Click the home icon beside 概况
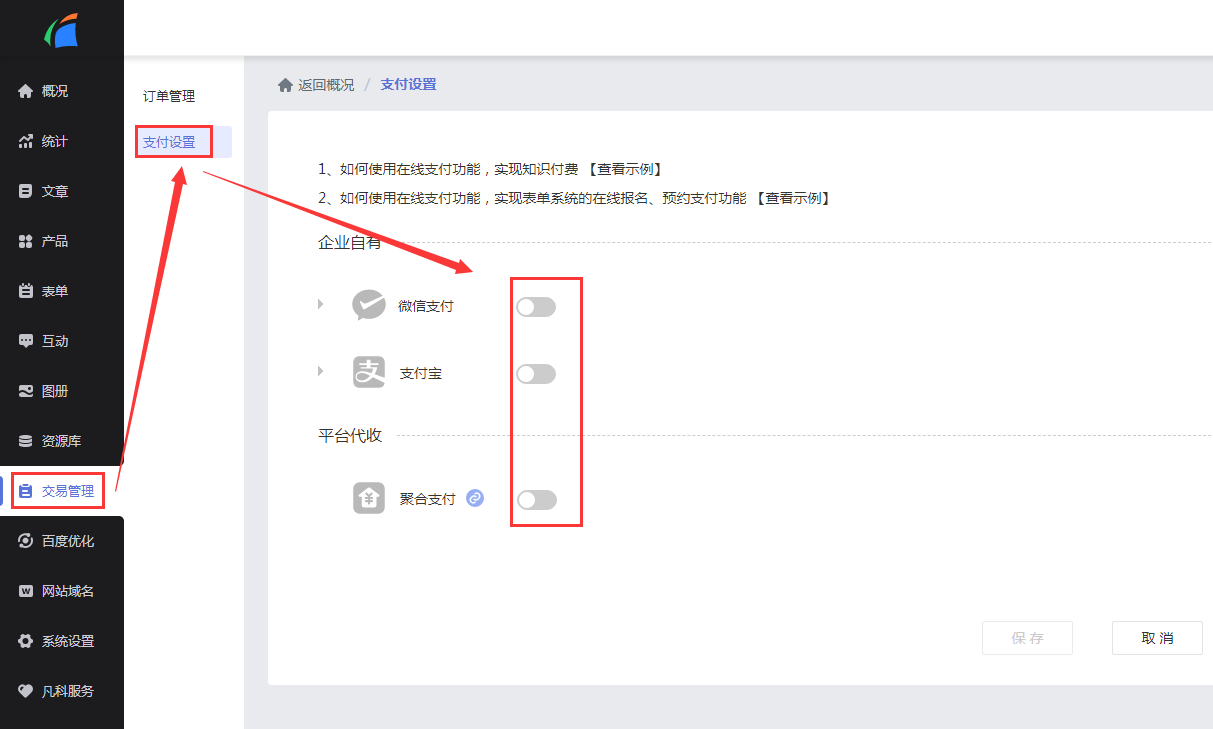 tap(26, 91)
